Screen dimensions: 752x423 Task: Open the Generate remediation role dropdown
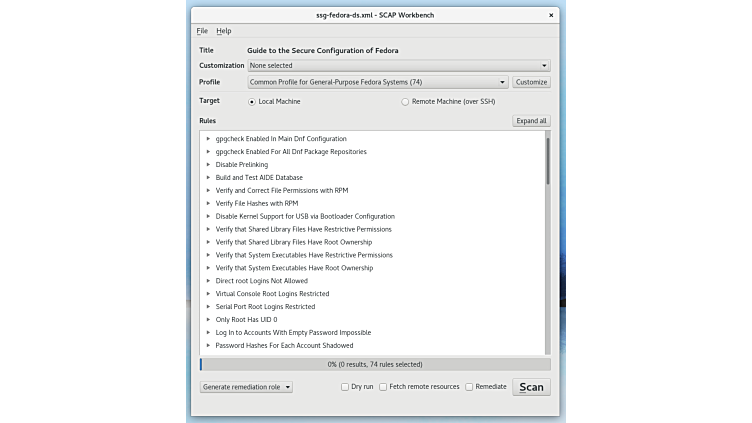pyautogui.click(x=246, y=387)
